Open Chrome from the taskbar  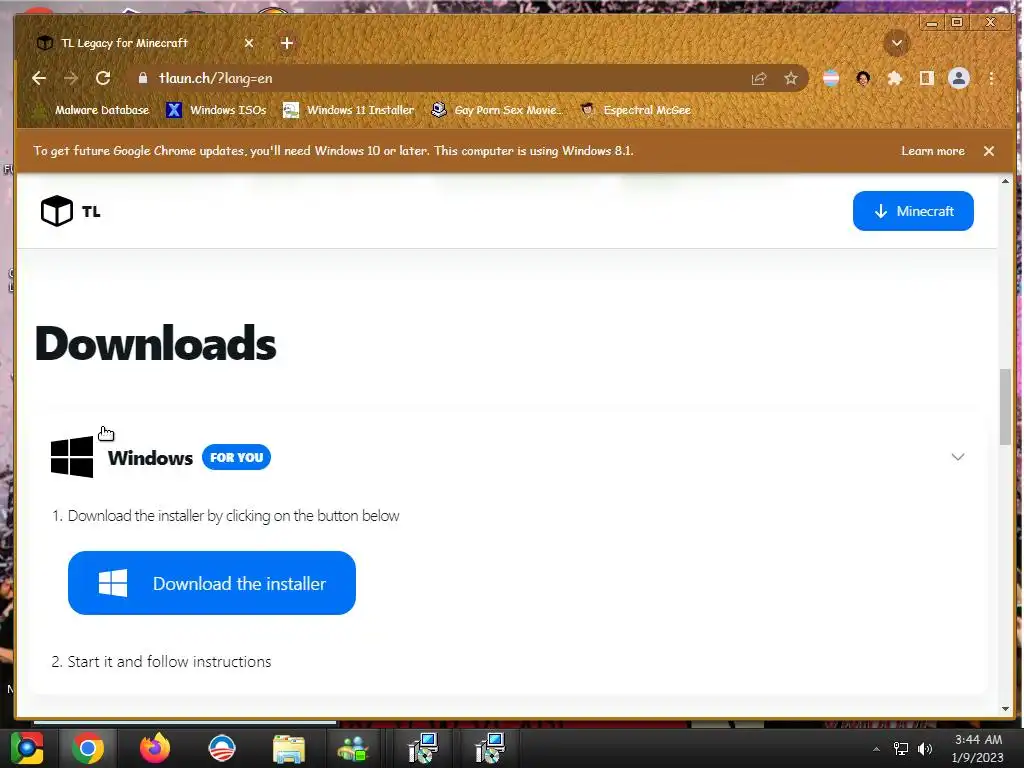88,748
